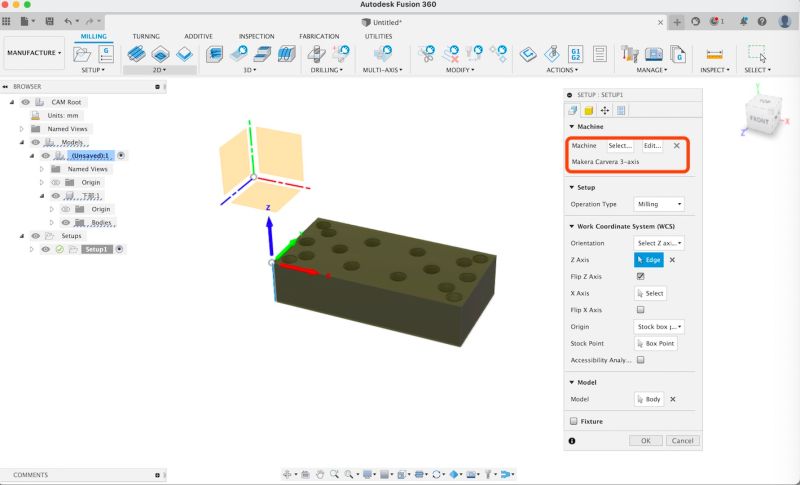The image size is (800, 485).
Task: Open the Machine Library icon
Action: point(654,54)
